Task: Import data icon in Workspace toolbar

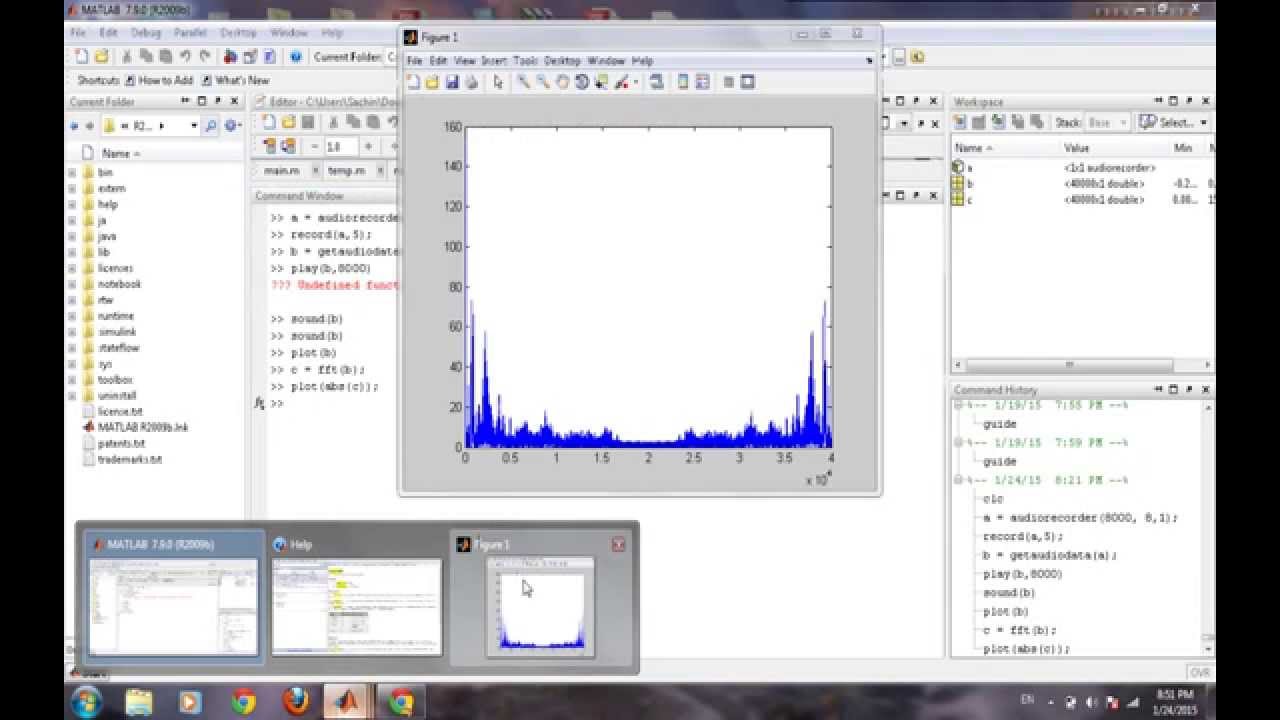Action: (997, 122)
